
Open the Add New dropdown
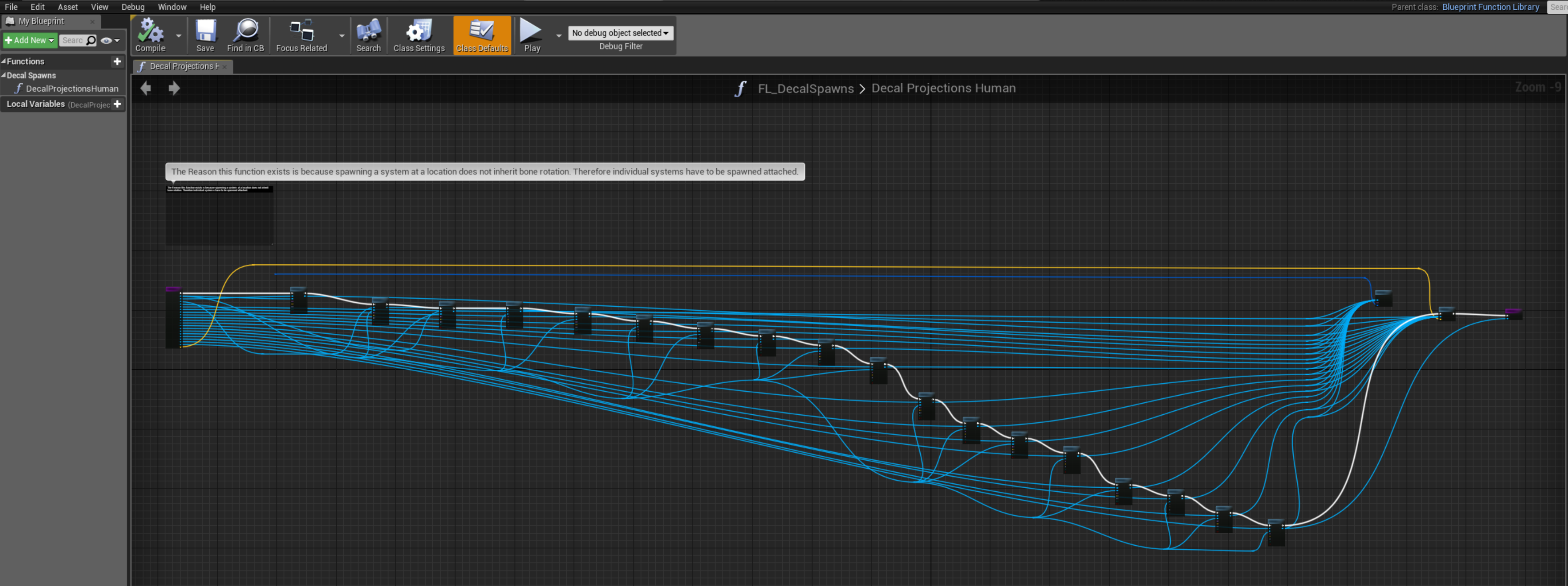coord(29,40)
